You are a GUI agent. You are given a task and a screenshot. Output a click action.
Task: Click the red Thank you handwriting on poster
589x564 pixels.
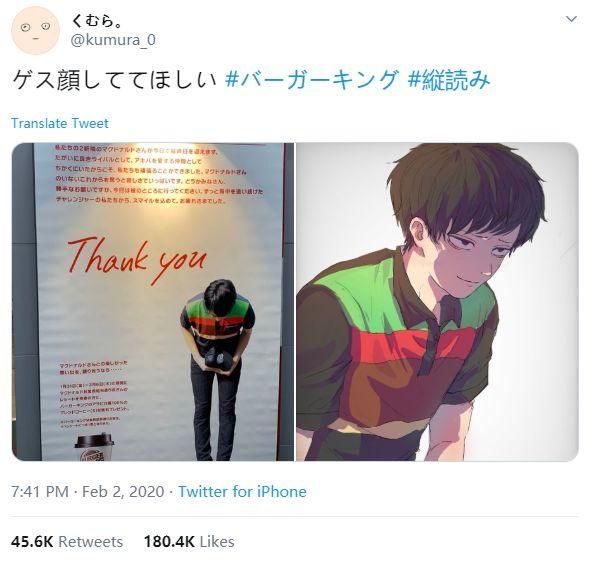[137, 259]
